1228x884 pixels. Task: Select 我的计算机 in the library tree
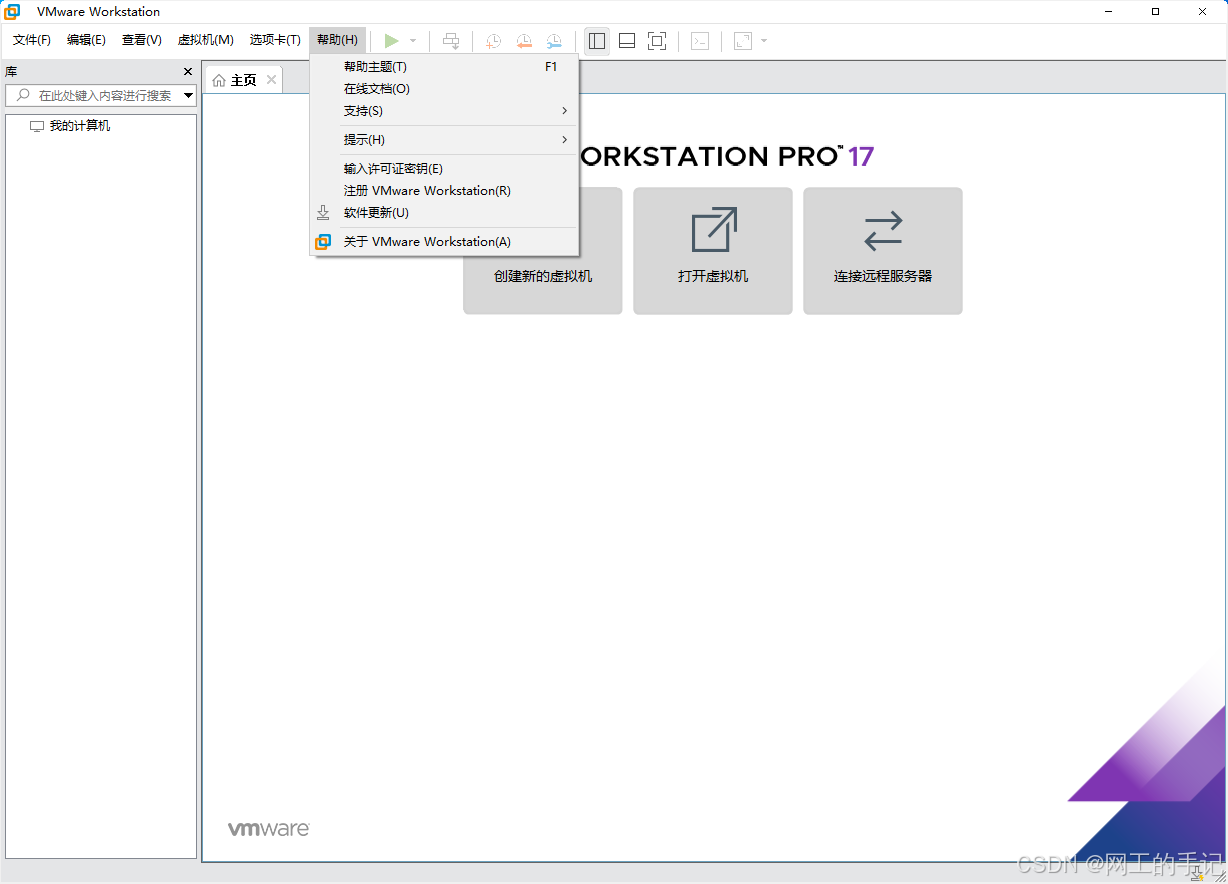tap(80, 126)
